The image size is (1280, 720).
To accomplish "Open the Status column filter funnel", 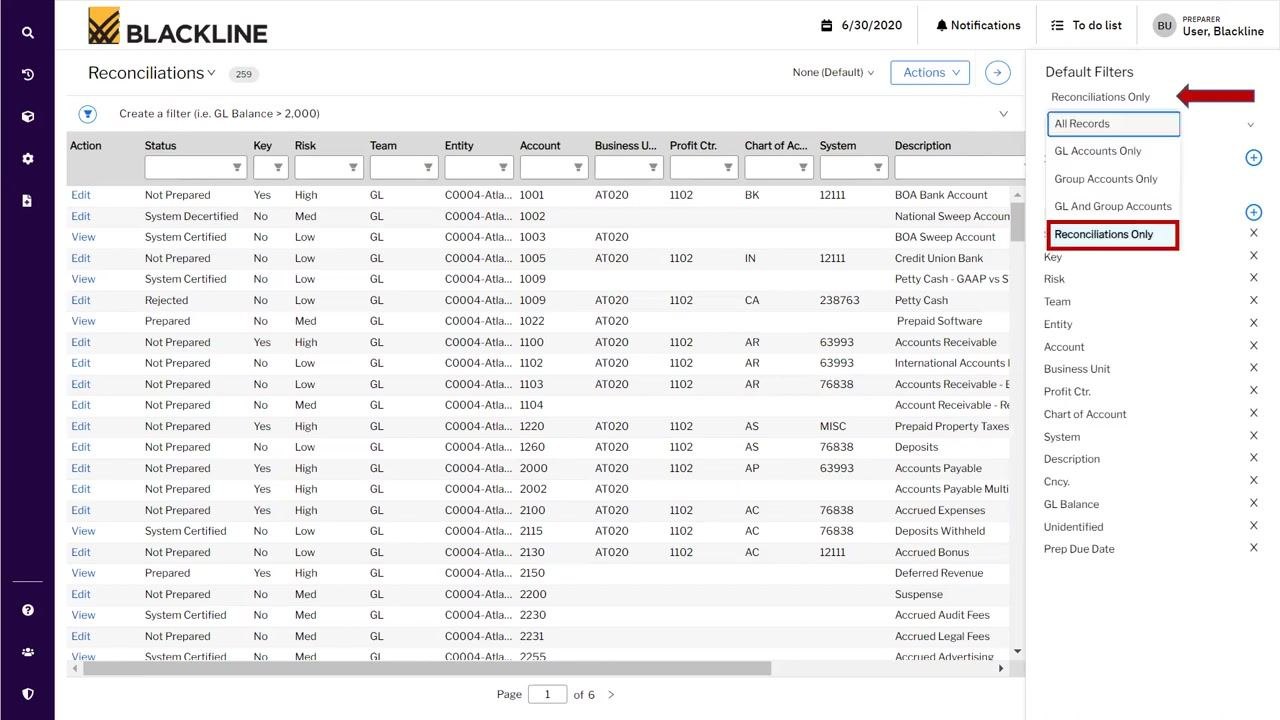I will coord(238,167).
